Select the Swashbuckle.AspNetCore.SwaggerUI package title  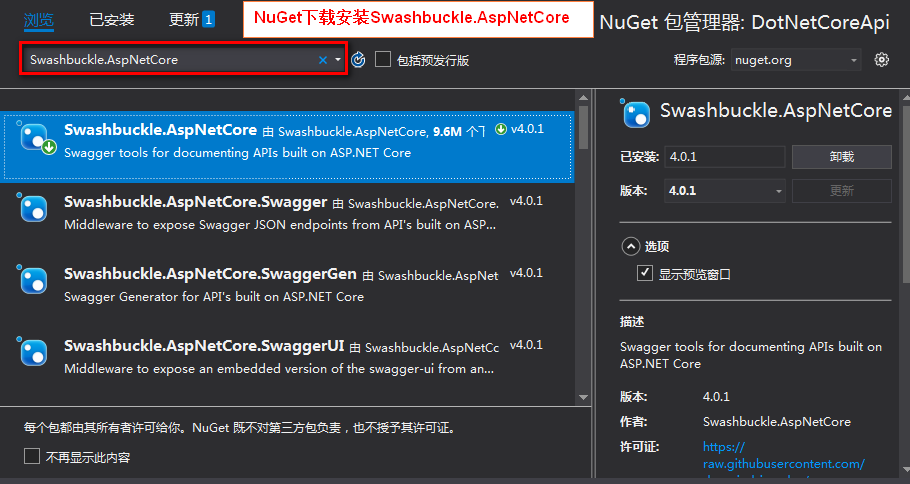point(204,346)
